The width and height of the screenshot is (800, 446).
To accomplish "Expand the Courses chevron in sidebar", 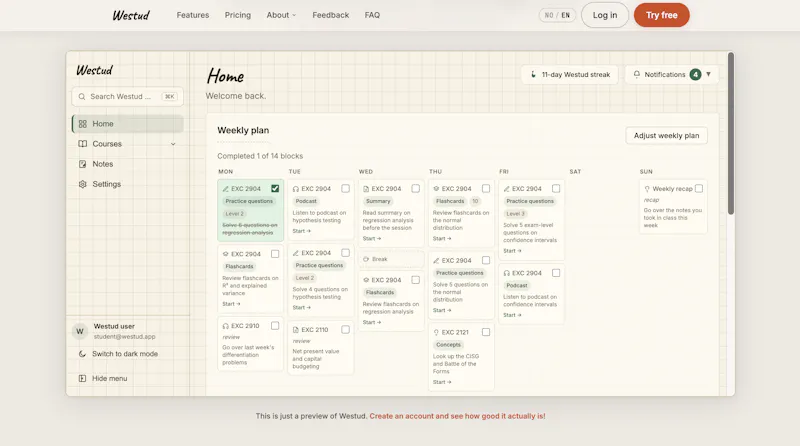I will [x=173, y=144].
